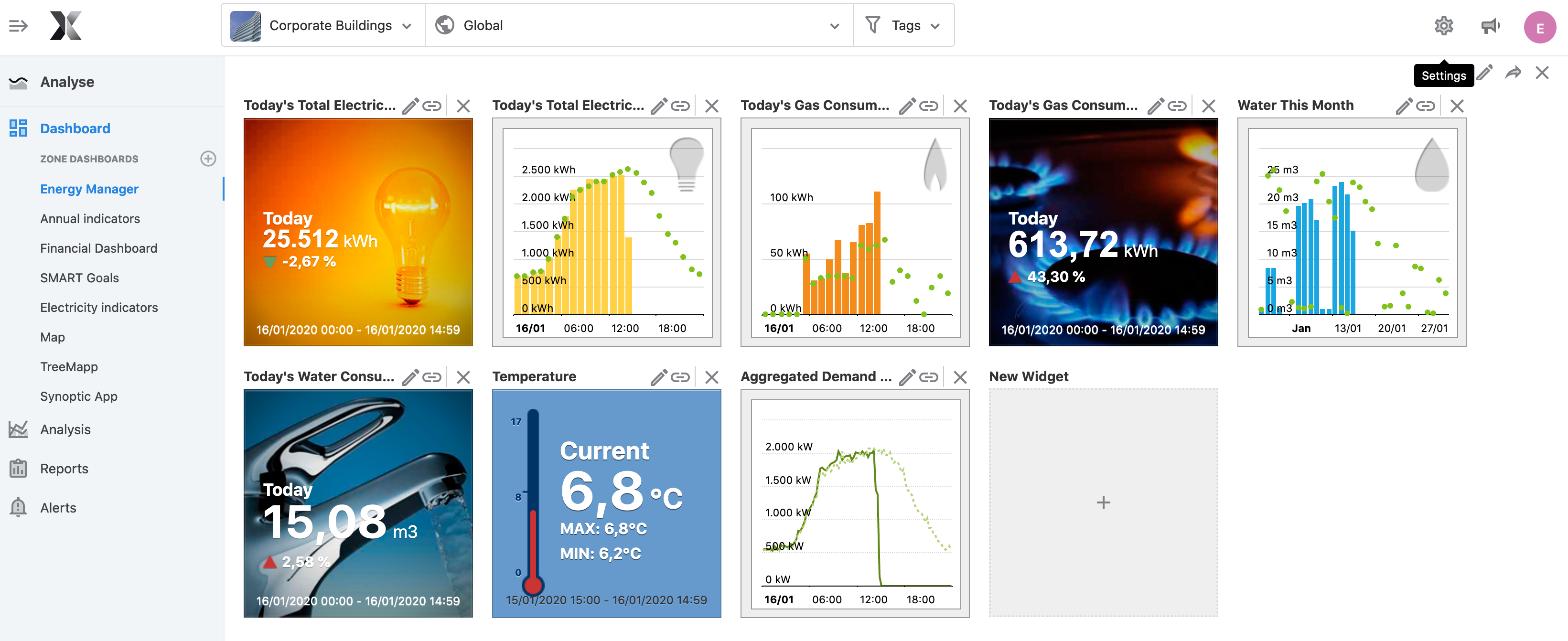Collapse the sidebar with the hamburger icon
Screen dimensions: 1568x641
tap(18, 26)
